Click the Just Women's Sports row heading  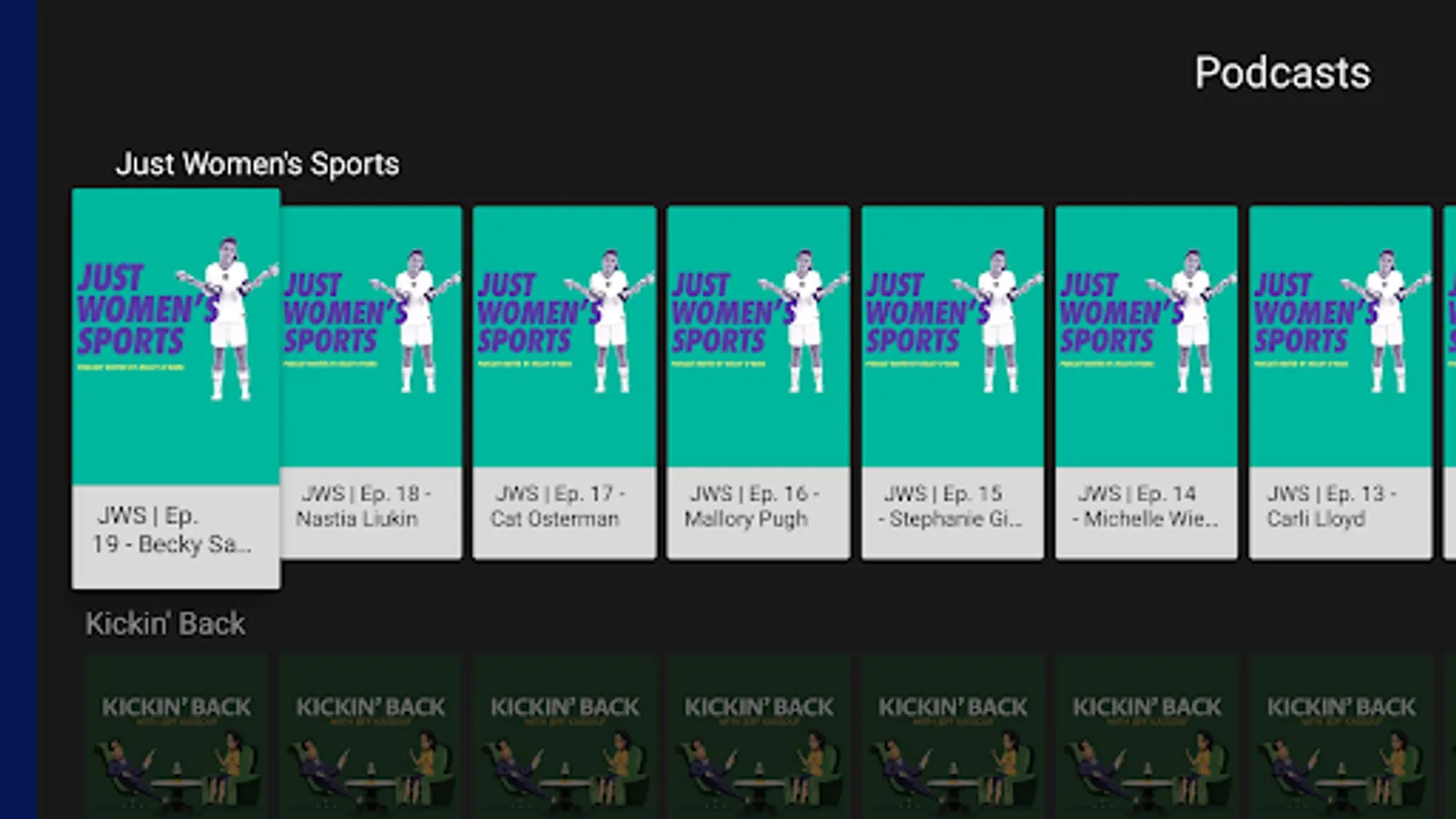pos(258,164)
